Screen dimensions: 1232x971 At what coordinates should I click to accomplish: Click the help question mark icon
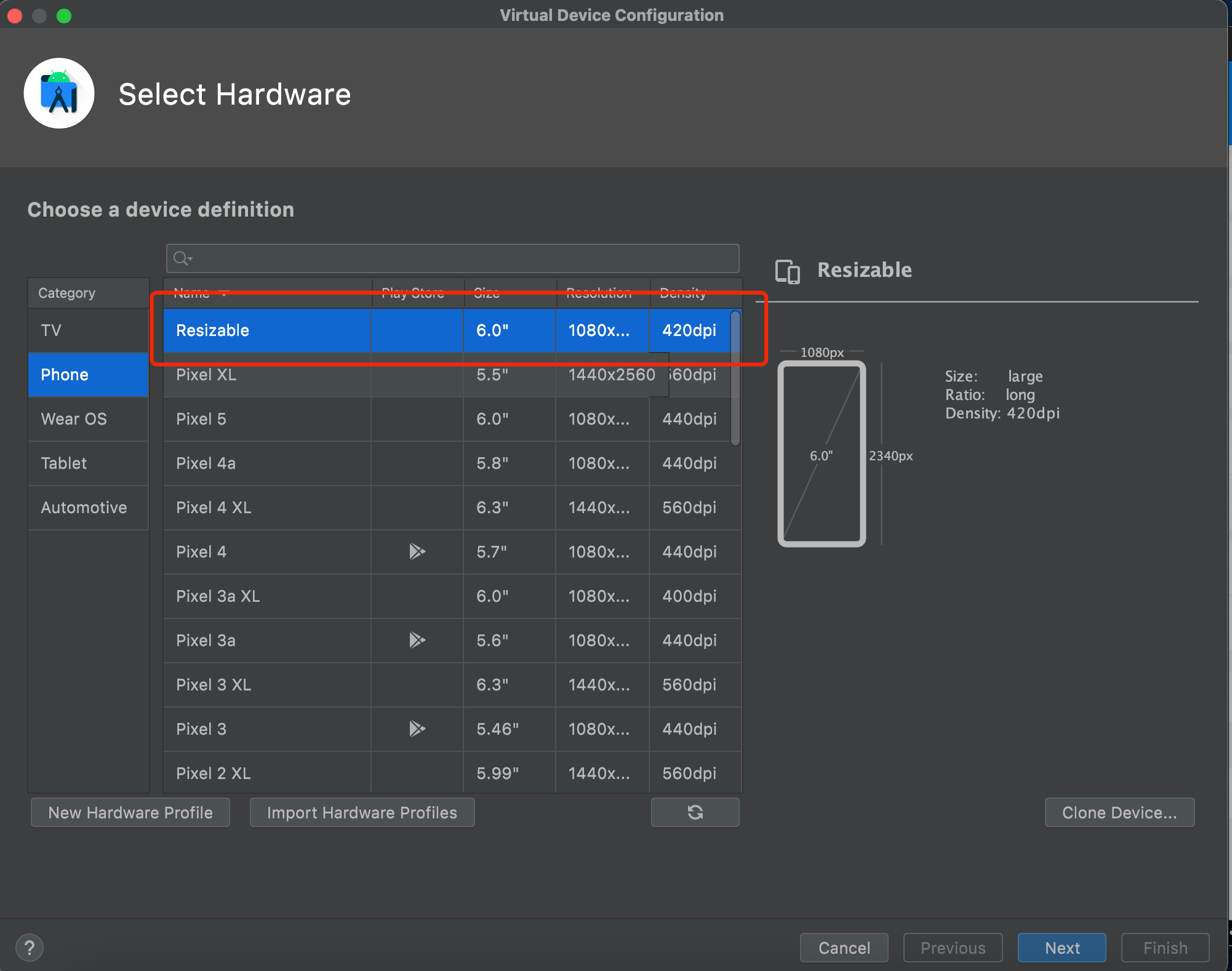coord(29,948)
